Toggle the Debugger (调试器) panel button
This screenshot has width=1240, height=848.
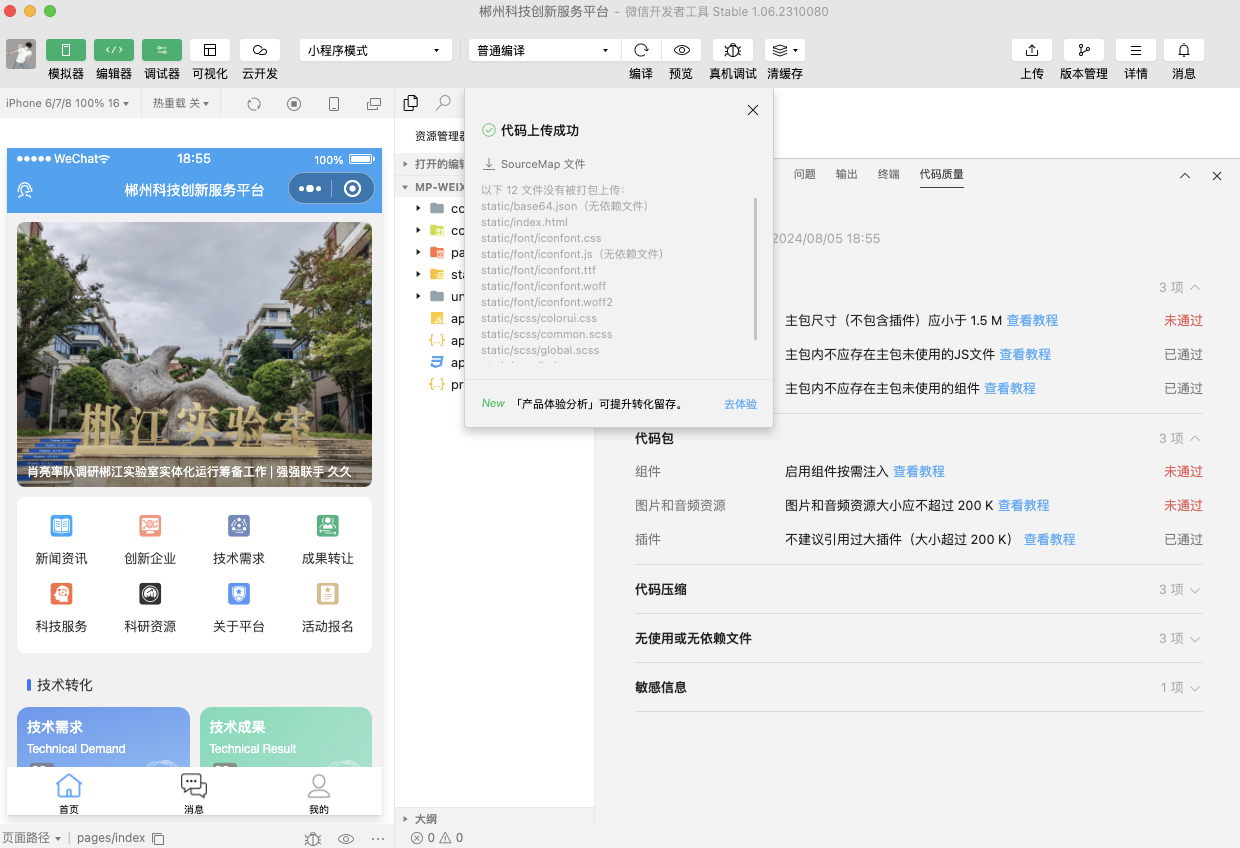point(162,50)
